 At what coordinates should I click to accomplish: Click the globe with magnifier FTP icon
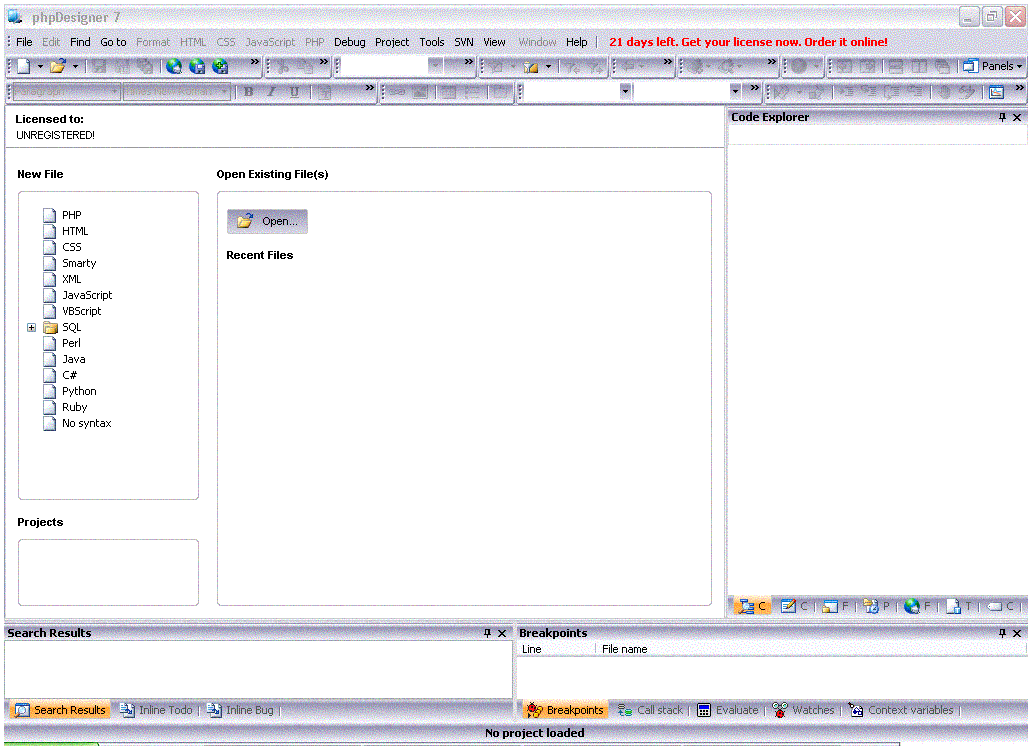pyautogui.click(x=174, y=66)
